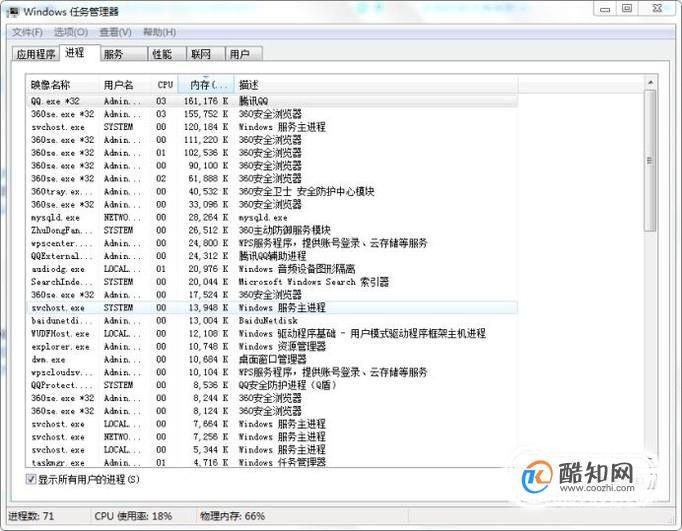Click the 物理内存: 66% status entry
The height and width of the screenshot is (531, 682).
click(232, 516)
